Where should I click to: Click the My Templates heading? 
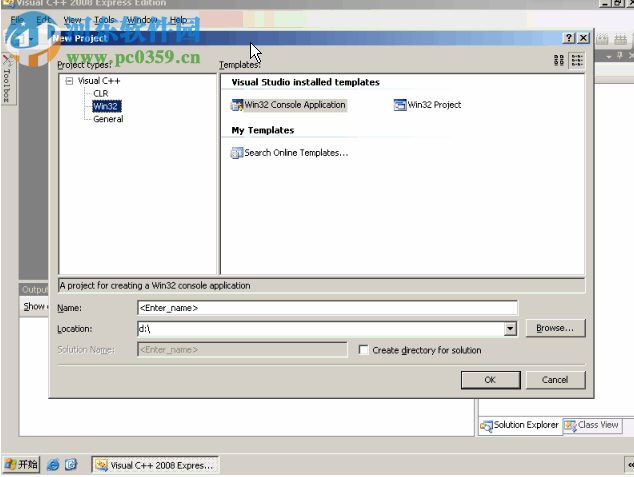click(x=262, y=130)
